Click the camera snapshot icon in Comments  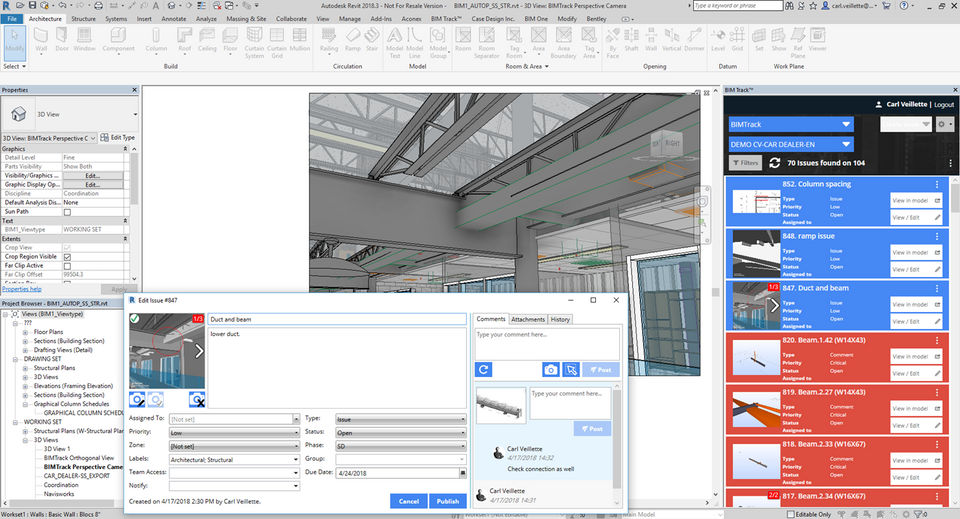point(550,370)
